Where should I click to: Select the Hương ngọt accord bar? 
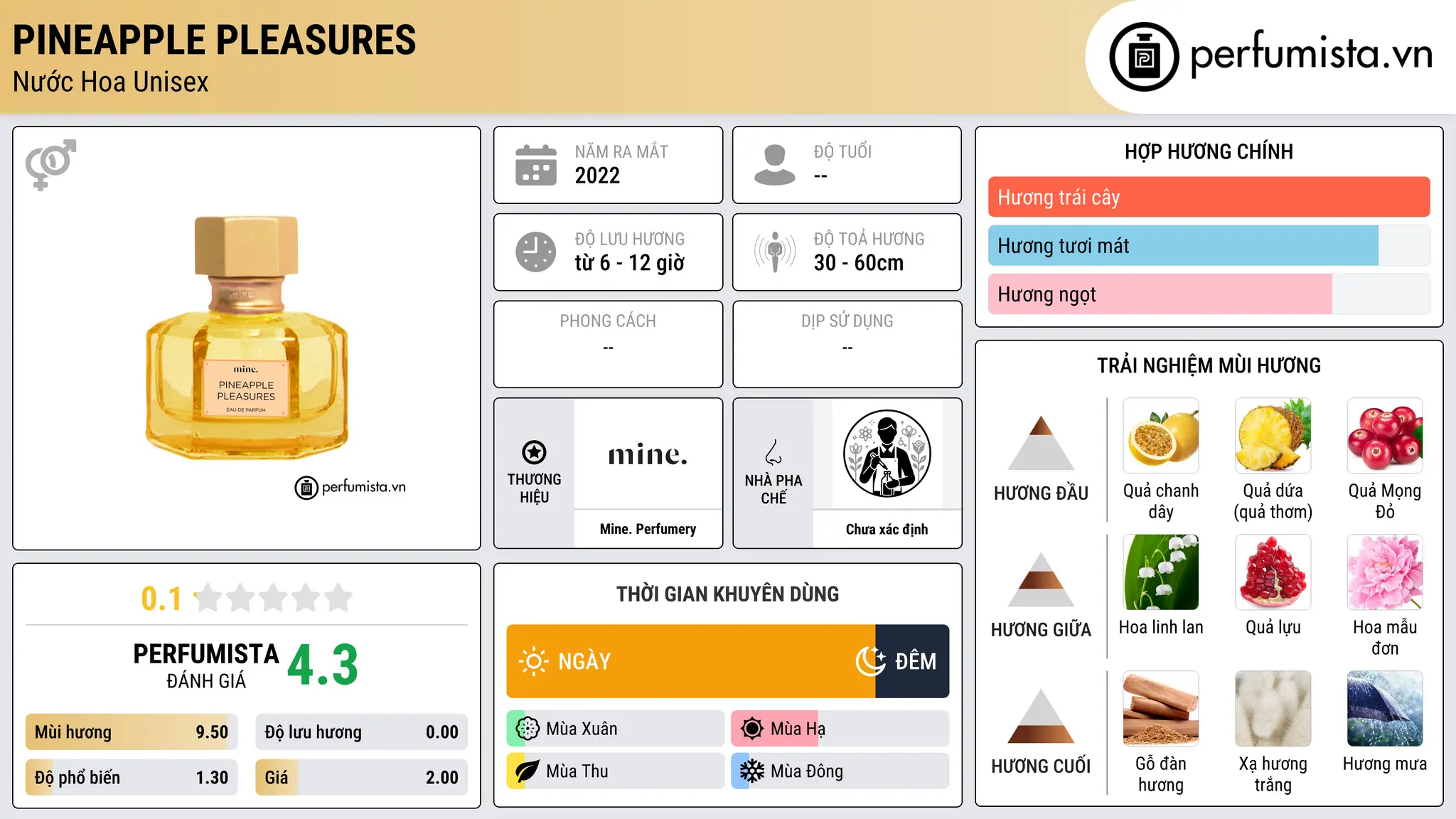(1209, 294)
